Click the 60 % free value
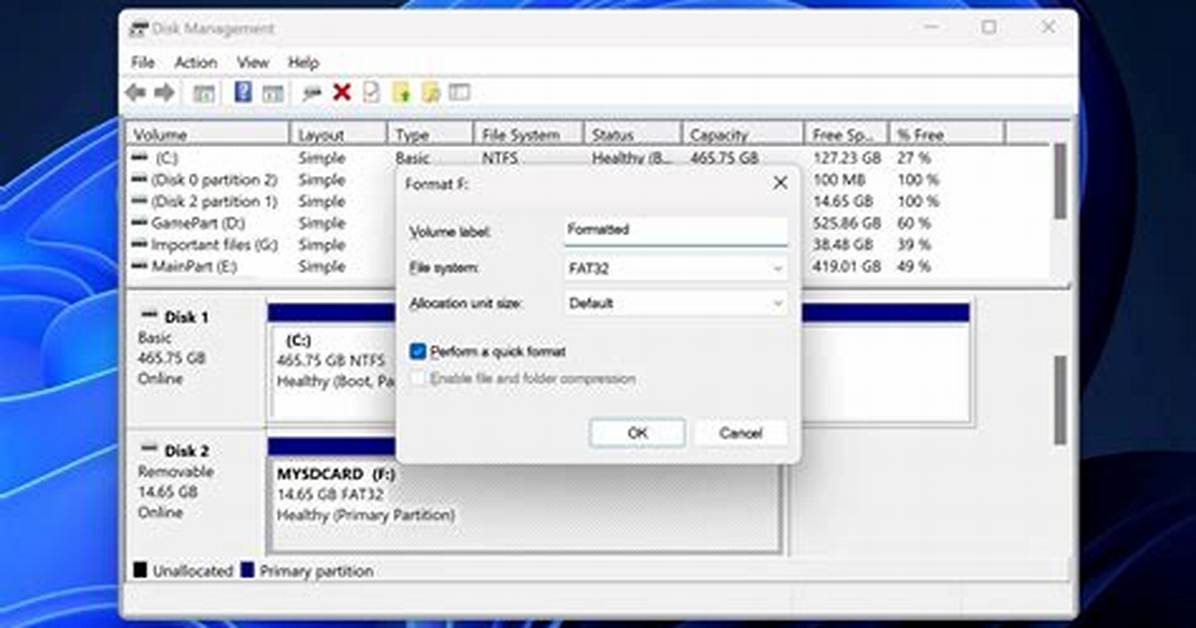The image size is (1196, 628). pyautogui.click(x=914, y=223)
